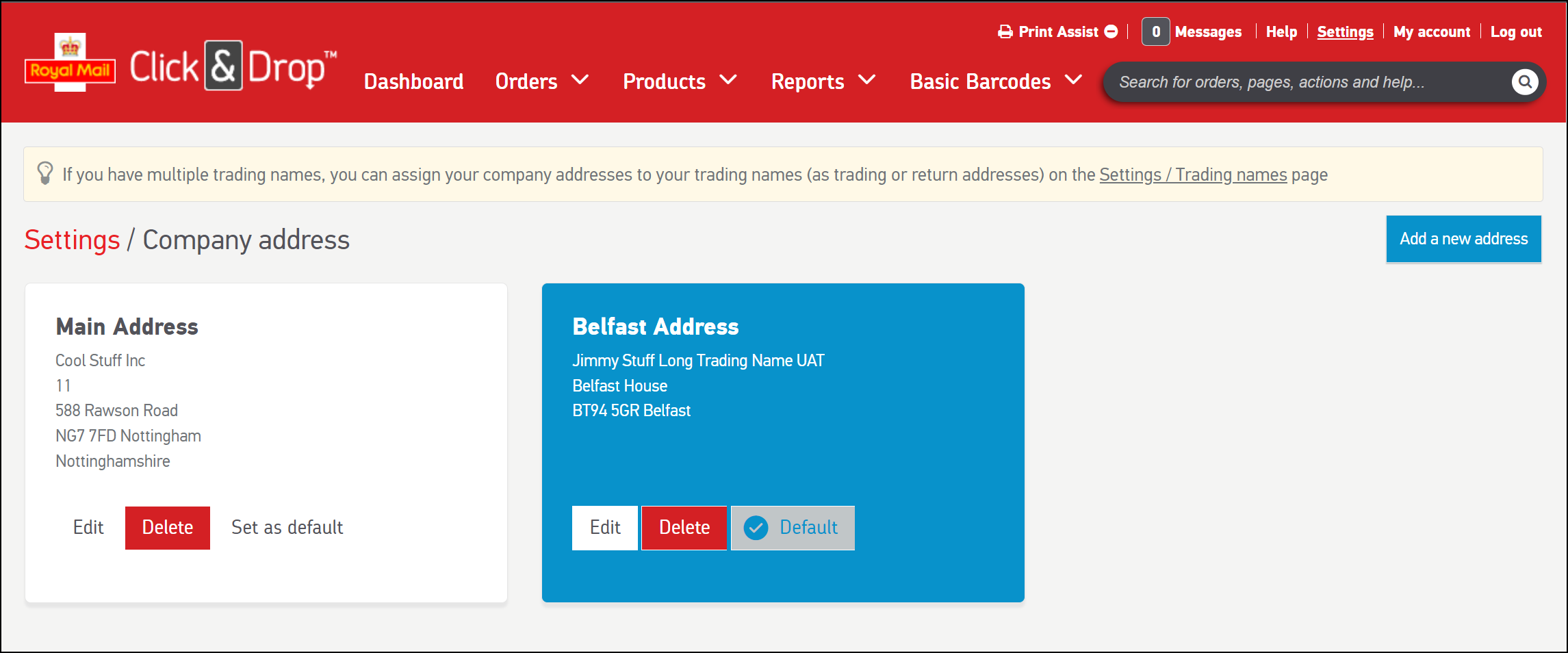Open the Basic Barcodes dropdown
This screenshot has width=1568, height=653.
(x=995, y=81)
